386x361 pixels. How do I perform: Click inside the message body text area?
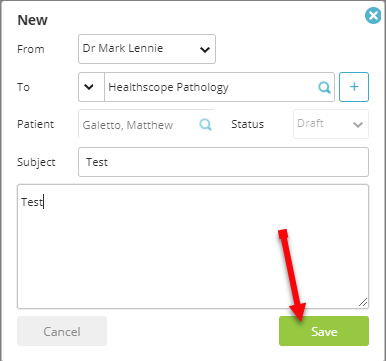[x=193, y=246]
